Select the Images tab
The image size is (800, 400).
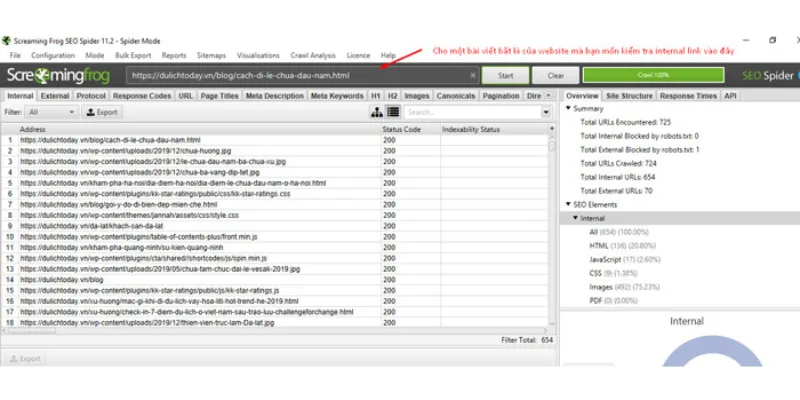pyautogui.click(x=417, y=96)
